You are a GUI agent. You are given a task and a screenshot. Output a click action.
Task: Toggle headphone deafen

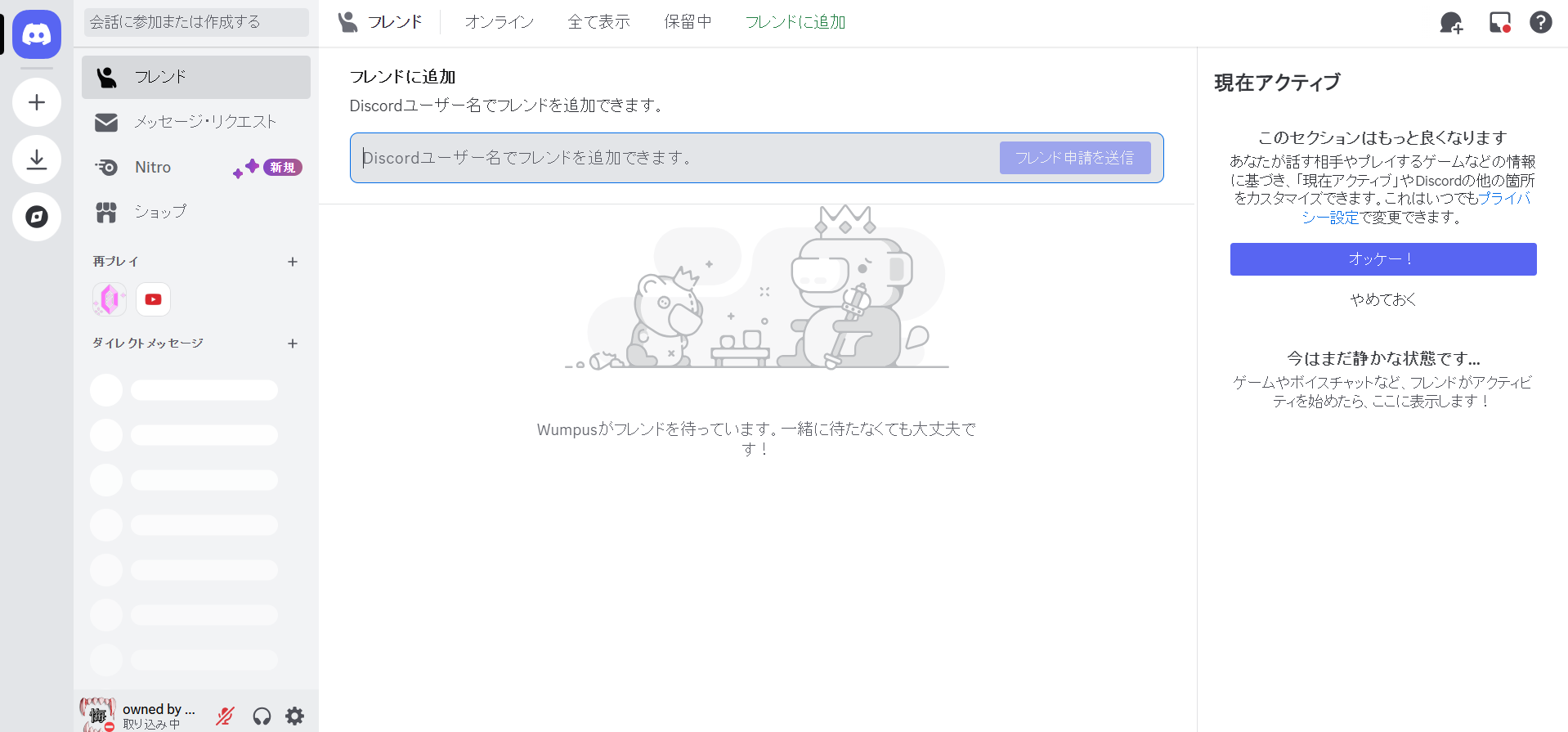[x=262, y=716]
